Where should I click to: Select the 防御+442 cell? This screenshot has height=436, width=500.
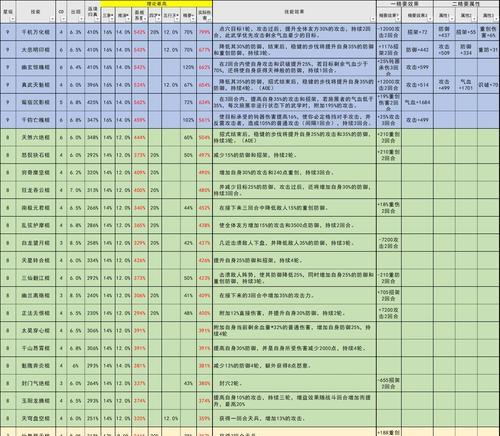417,50
